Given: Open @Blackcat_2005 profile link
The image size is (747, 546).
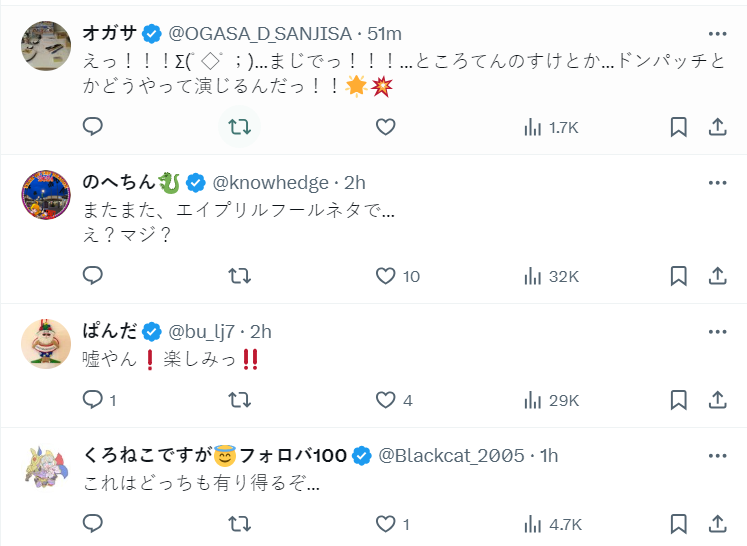Looking at the screenshot, I should pyautogui.click(x=450, y=456).
